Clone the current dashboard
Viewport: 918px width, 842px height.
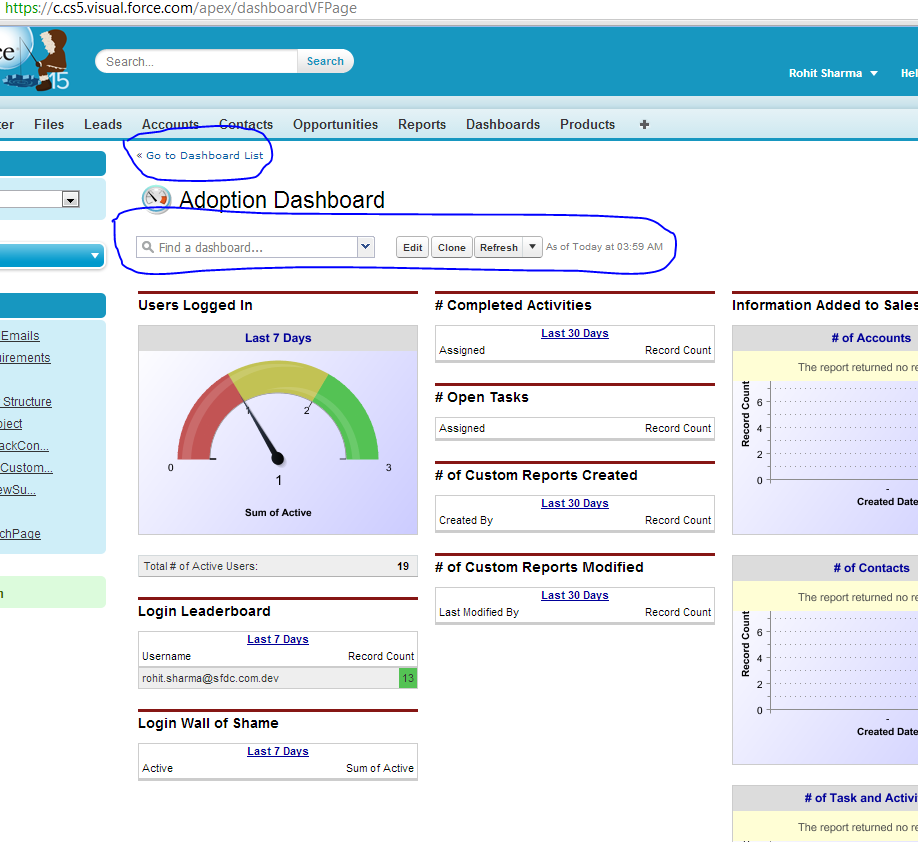point(452,247)
